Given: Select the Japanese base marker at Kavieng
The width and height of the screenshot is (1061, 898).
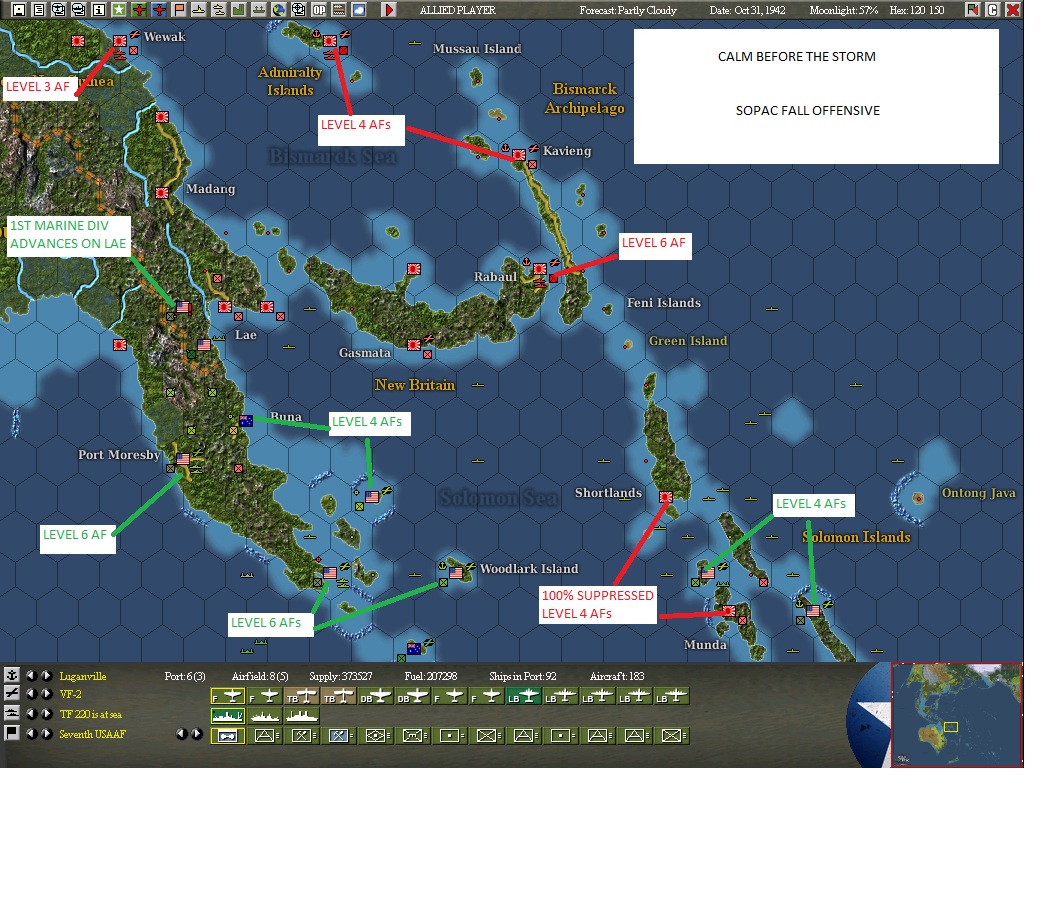Looking at the screenshot, I should [x=518, y=155].
